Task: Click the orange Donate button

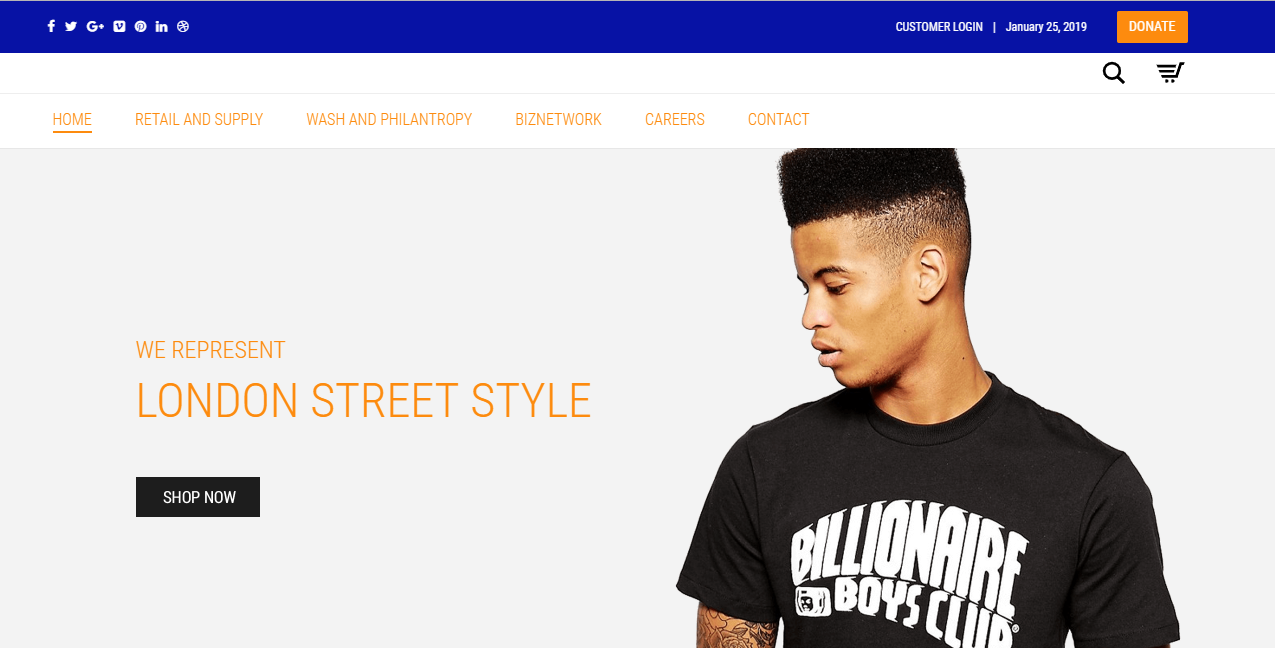Action: [x=1152, y=27]
